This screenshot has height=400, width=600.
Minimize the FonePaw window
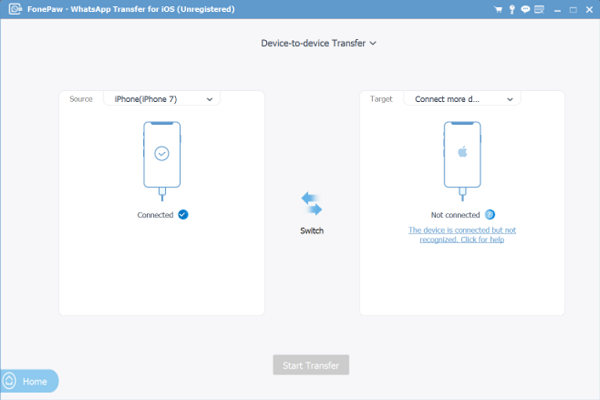[555, 9]
